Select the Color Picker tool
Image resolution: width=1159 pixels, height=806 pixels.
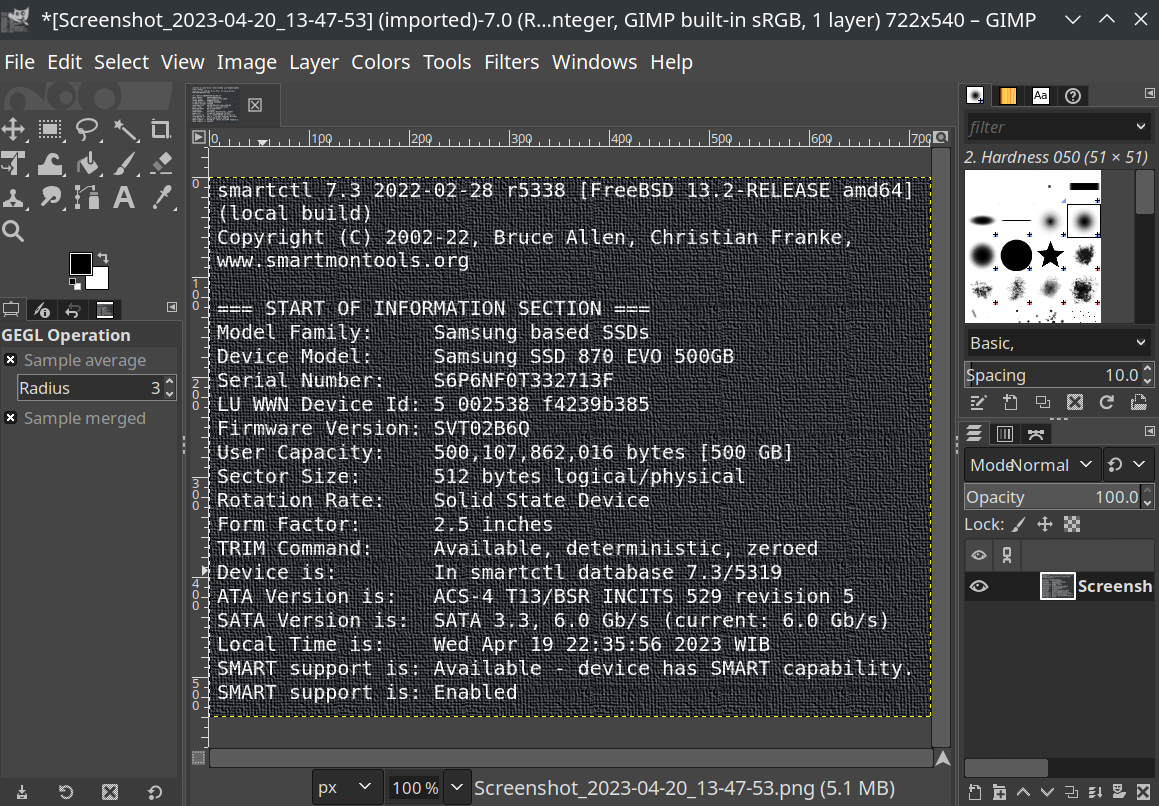click(x=161, y=197)
